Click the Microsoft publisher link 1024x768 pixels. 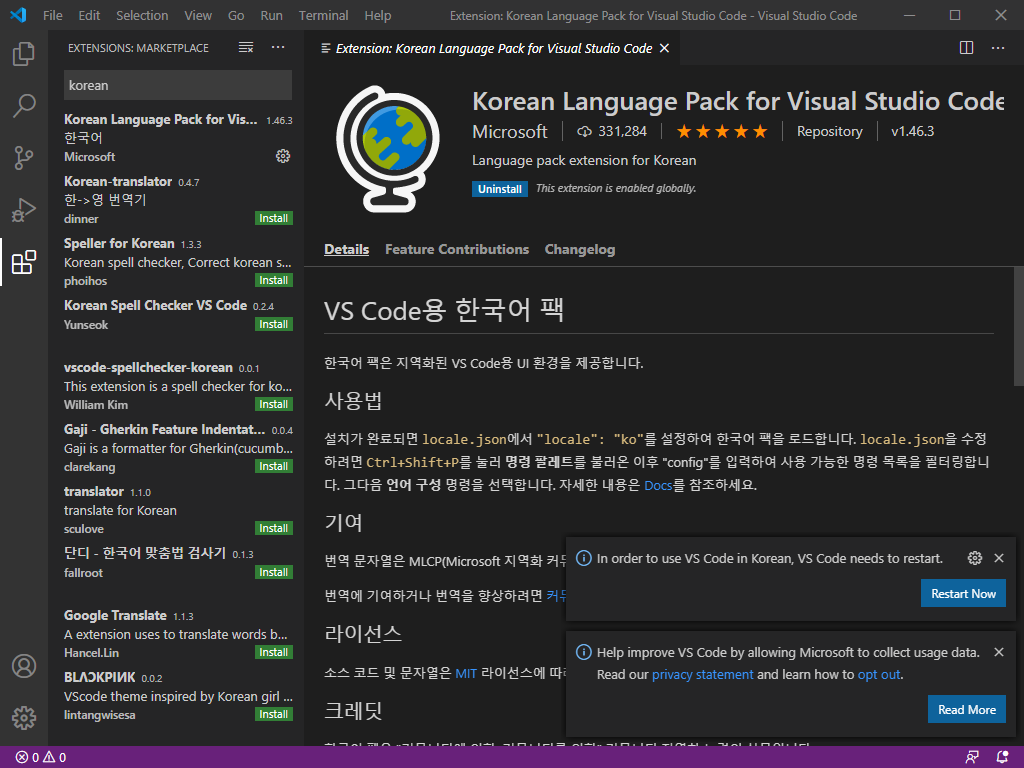pyautogui.click(x=509, y=132)
